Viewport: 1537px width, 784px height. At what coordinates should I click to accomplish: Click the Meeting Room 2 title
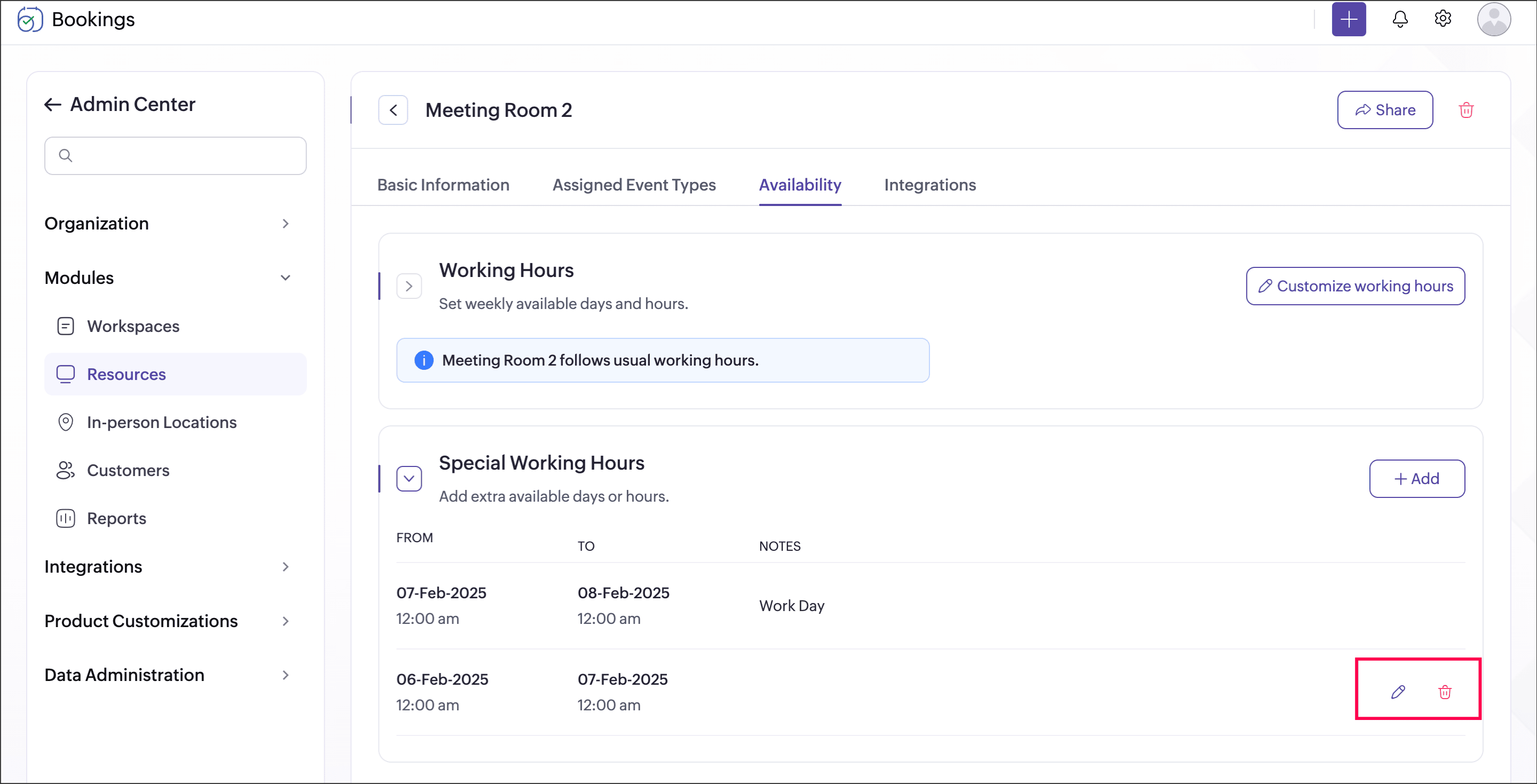click(498, 110)
